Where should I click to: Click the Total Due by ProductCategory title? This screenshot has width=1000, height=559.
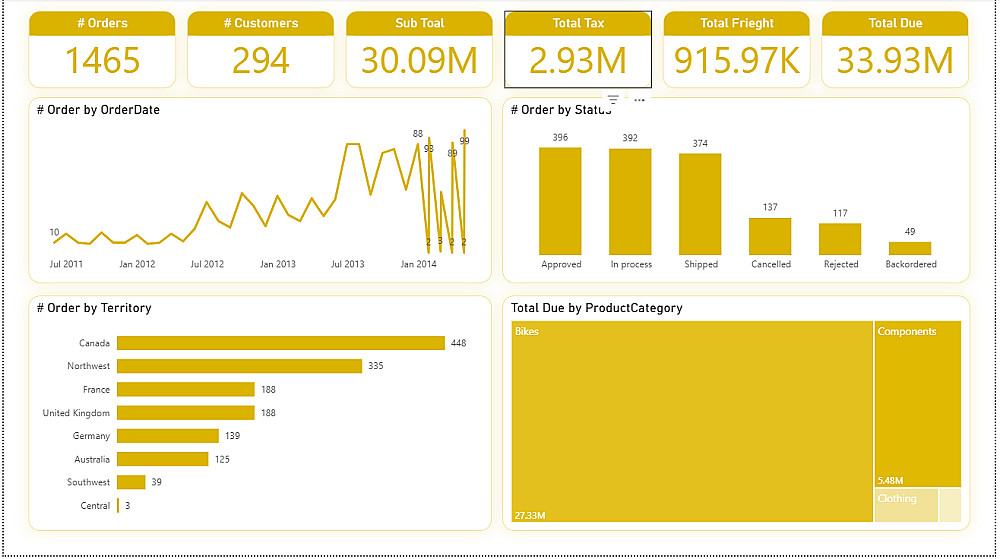click(596, 308)
